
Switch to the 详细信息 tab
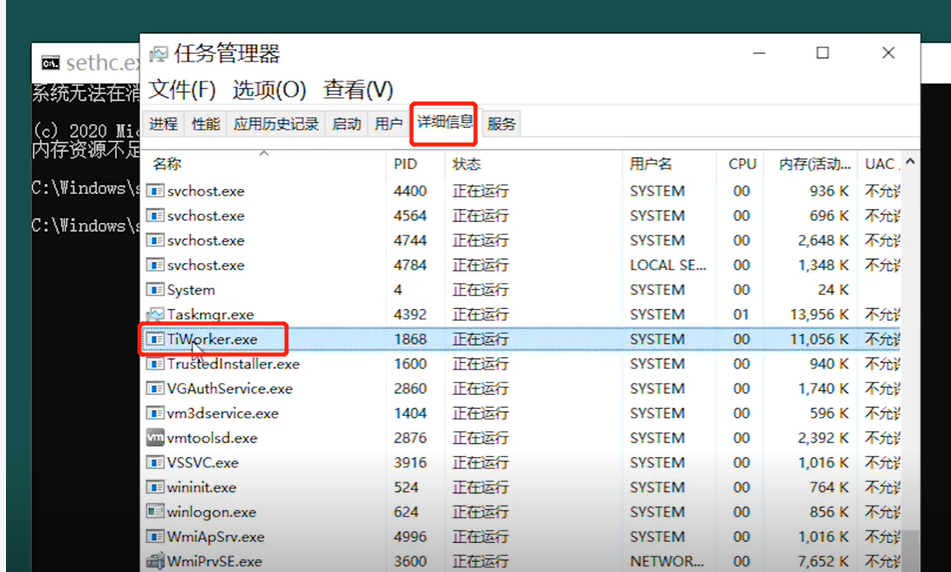tap(445, 123)
